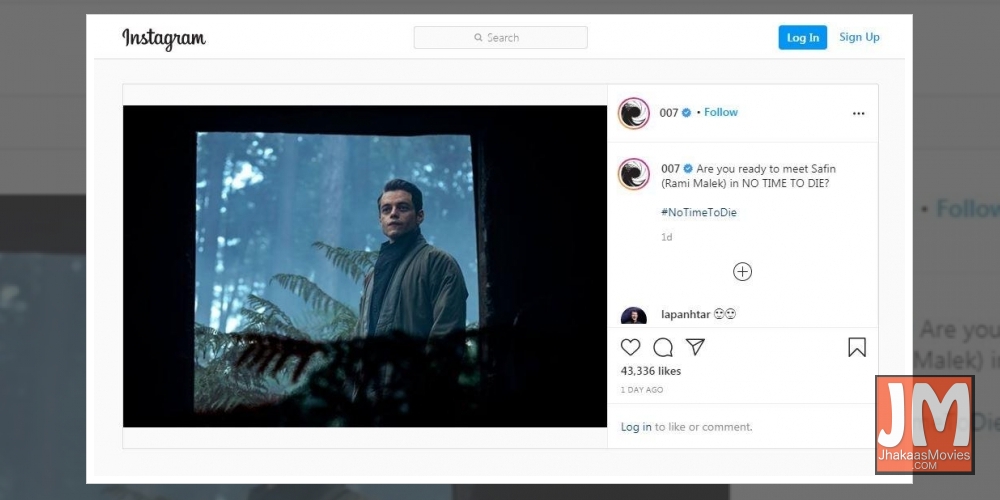Focus the Search input field
This screenshot has width=1000, height=500.
pyautogui.click(x=510, y=38)
